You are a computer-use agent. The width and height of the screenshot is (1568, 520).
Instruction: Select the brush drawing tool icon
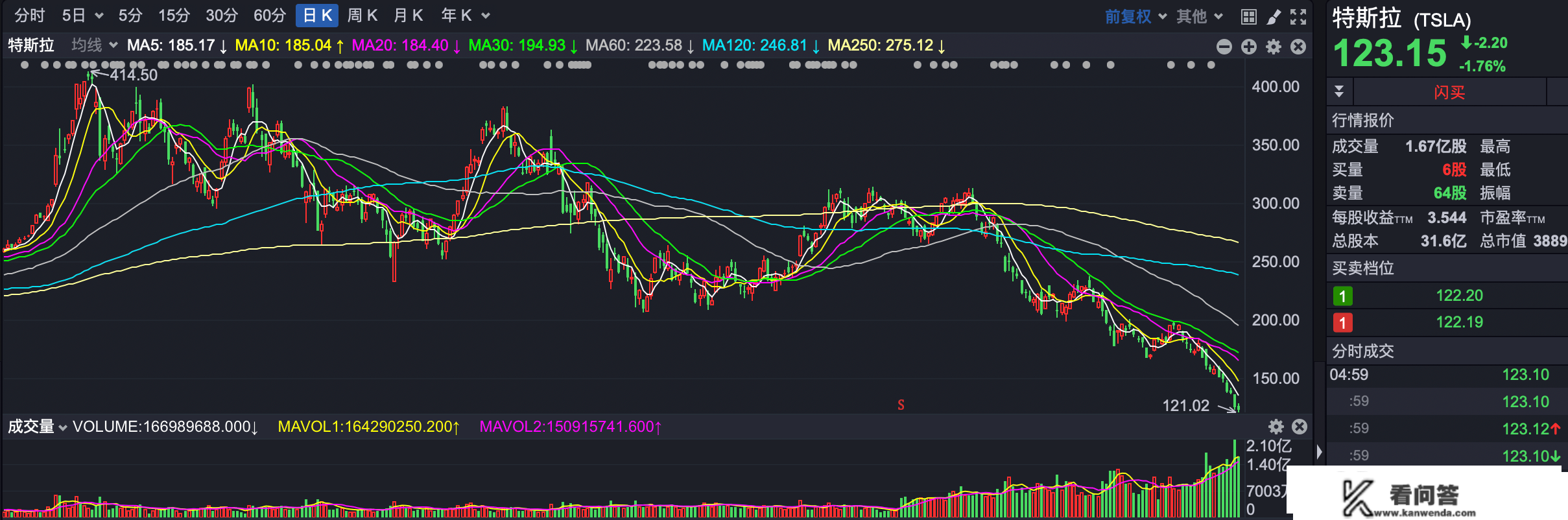point(1274,17)
